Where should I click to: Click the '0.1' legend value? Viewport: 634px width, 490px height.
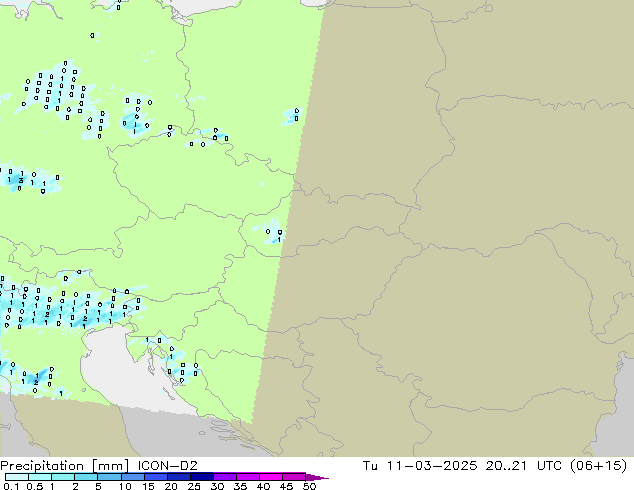click(x=11, y=486)
